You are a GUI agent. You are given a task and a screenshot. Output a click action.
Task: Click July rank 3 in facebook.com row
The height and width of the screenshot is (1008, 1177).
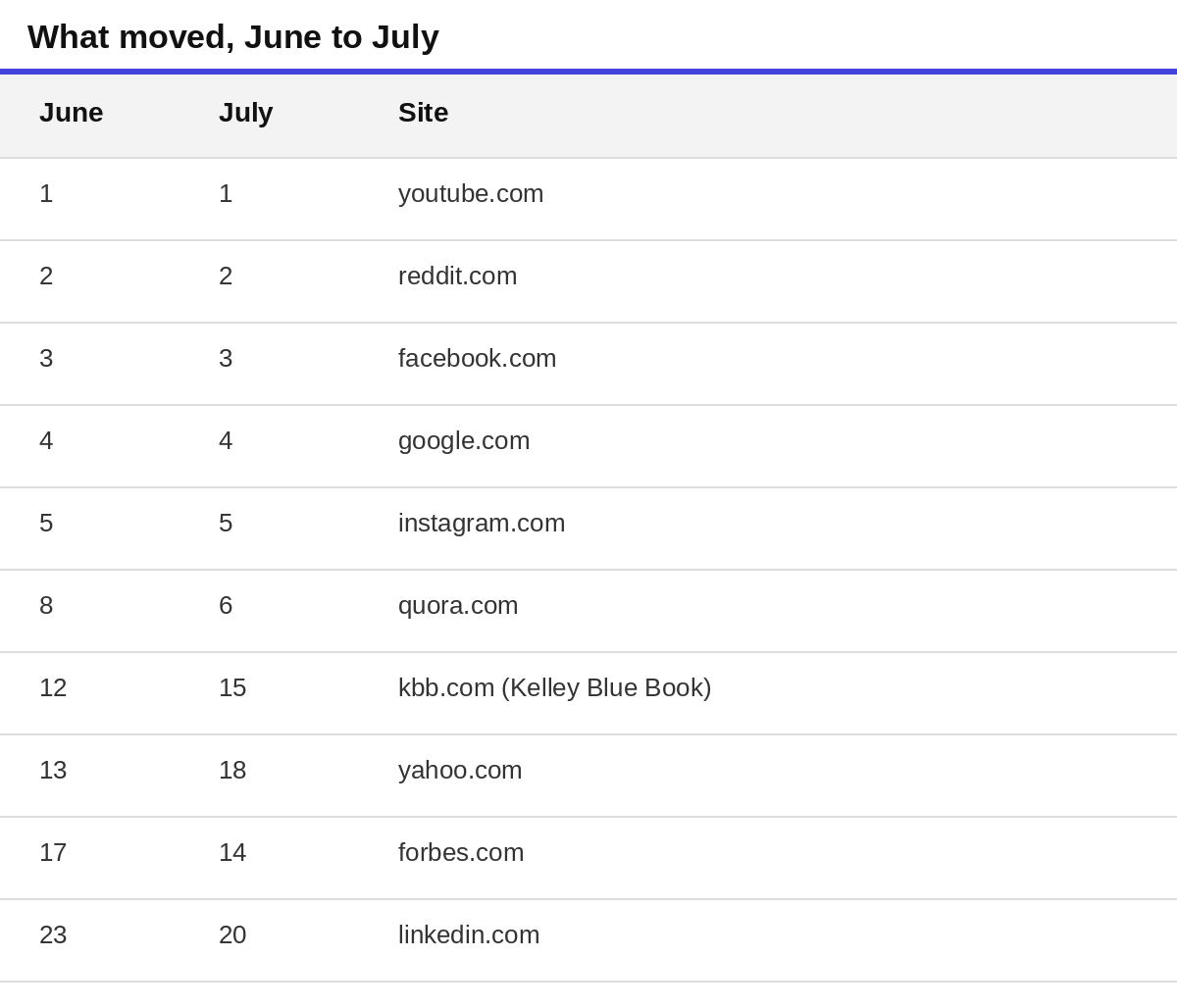point(226,359)
